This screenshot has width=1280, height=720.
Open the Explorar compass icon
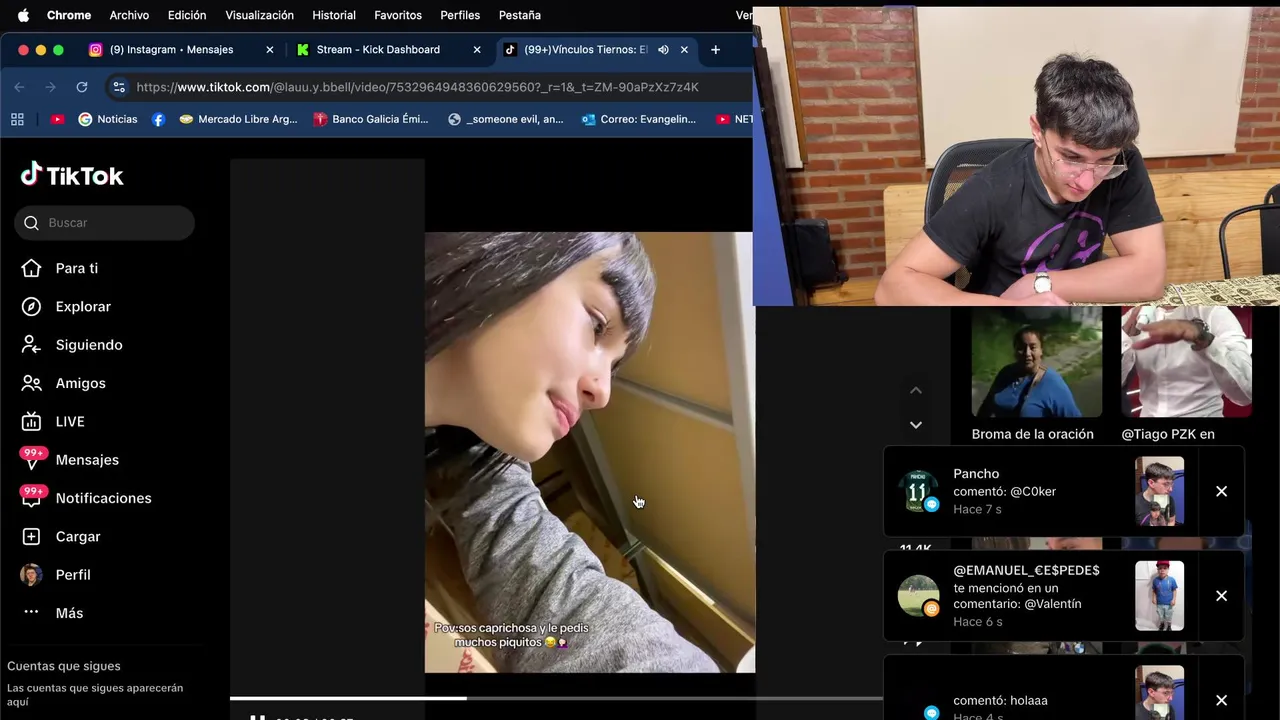[31, 307]
